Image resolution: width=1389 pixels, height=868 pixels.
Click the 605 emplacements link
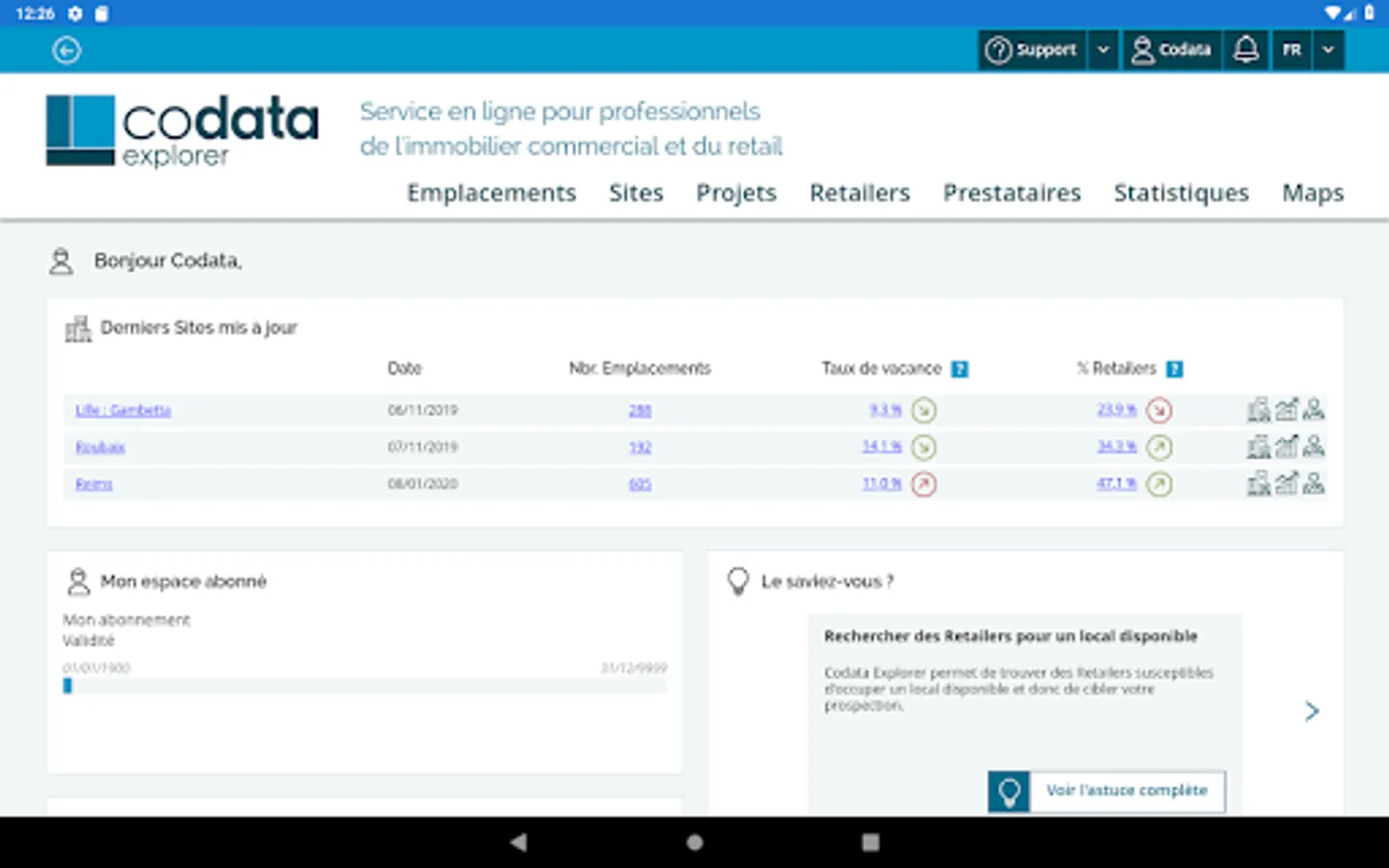[640, 483]
